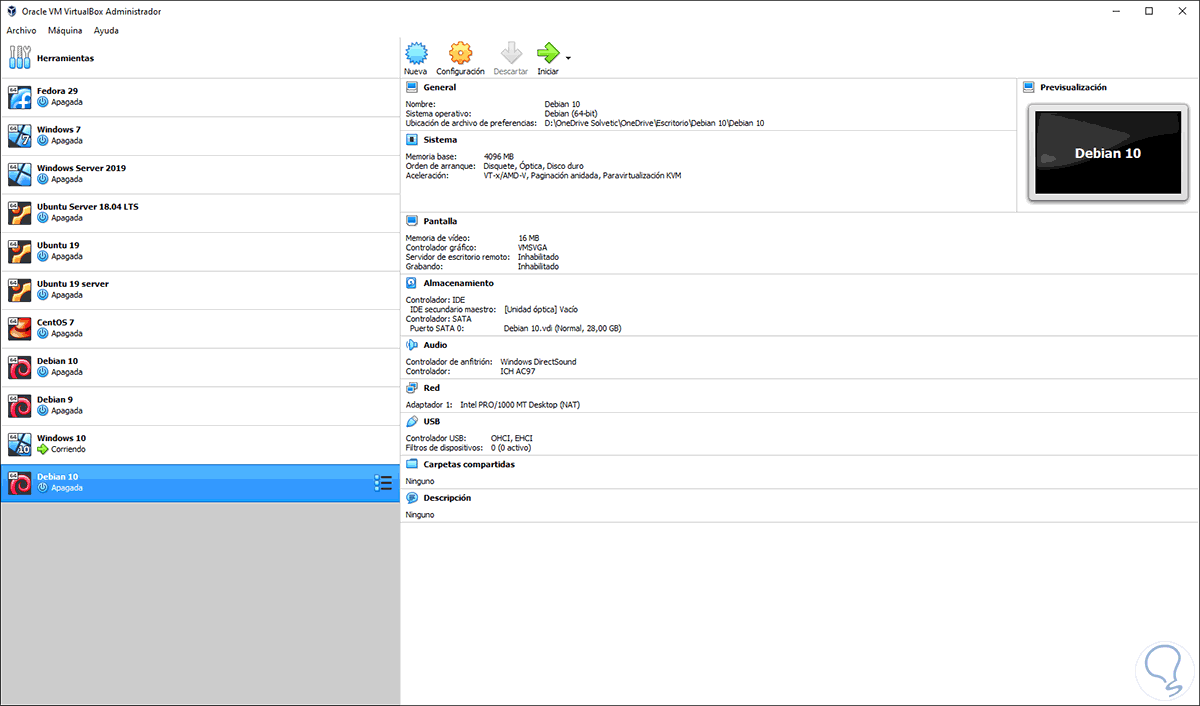Open the Archivo menu
Image resolution: width=1200 pixels, height=706 pixels.
(x=21, y=31)
